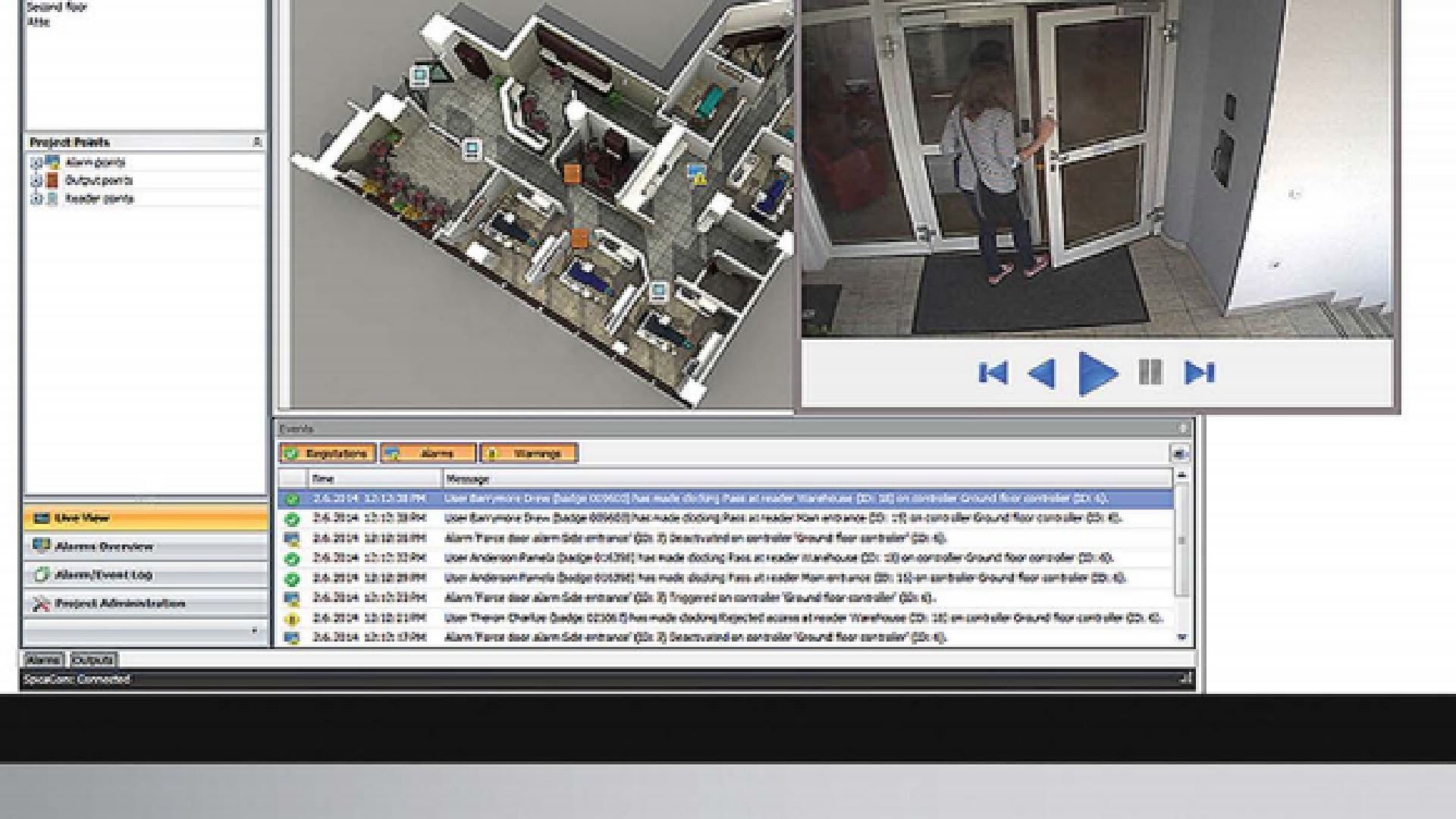This screenshot has height=819, width=1456.
Task: Expand the Reader points tree node
Action: (x=36, y=199)
